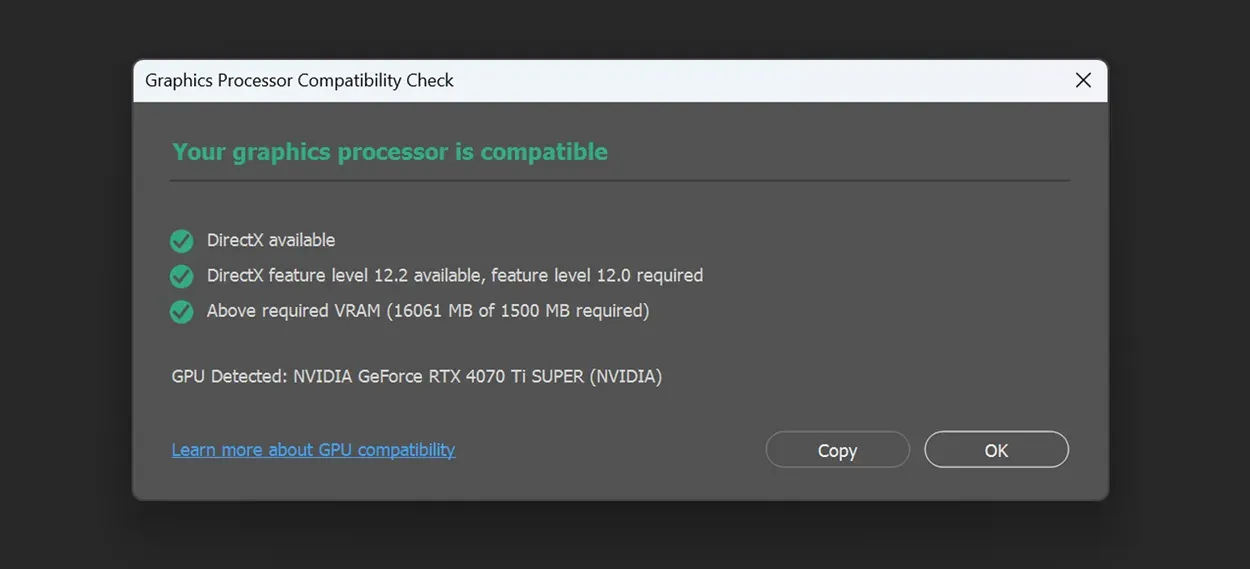Click the 'DirectX feature level 12.2 available' text

346,275
